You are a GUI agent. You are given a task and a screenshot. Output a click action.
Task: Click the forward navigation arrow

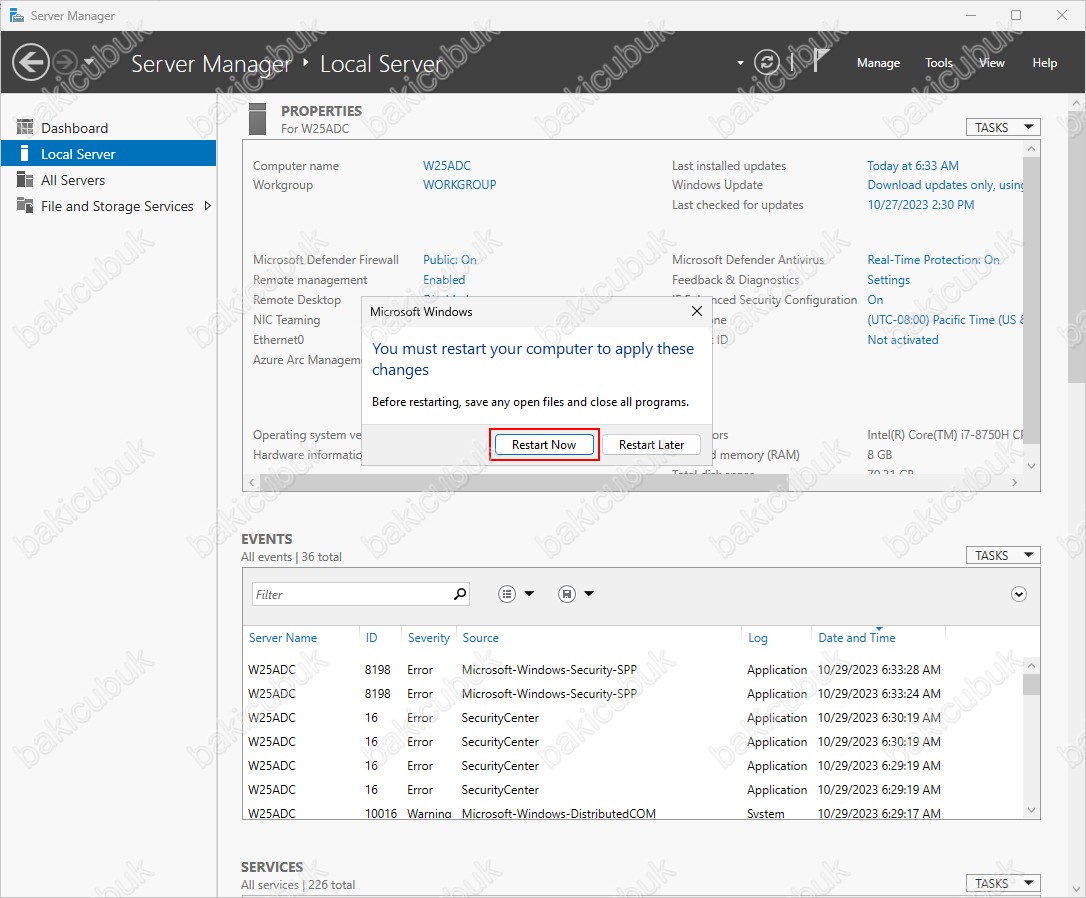65,63
